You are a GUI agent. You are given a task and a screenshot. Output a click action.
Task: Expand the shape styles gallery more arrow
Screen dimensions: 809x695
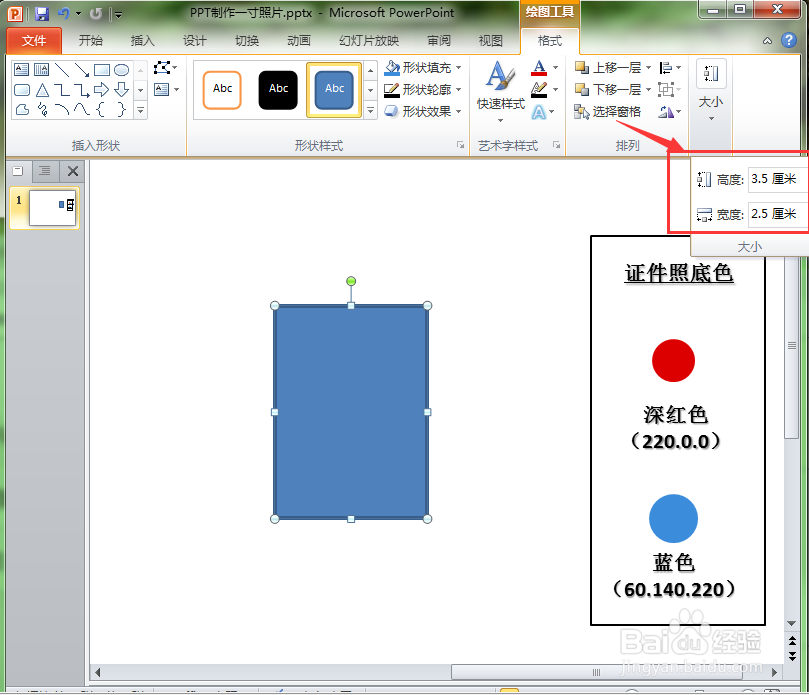point(370,110)
